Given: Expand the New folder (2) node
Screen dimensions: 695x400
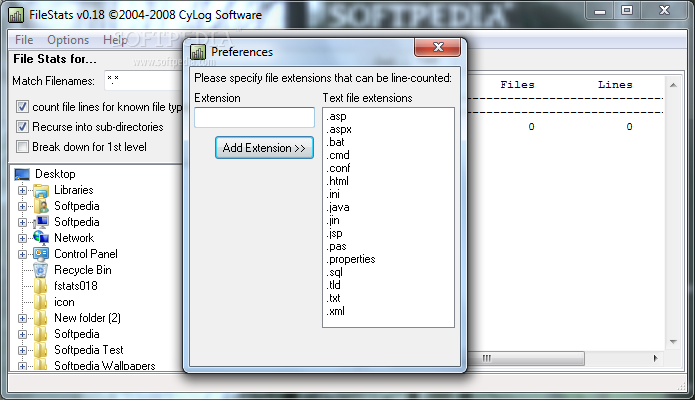Looking at the screenshot, I should [22, 318].
